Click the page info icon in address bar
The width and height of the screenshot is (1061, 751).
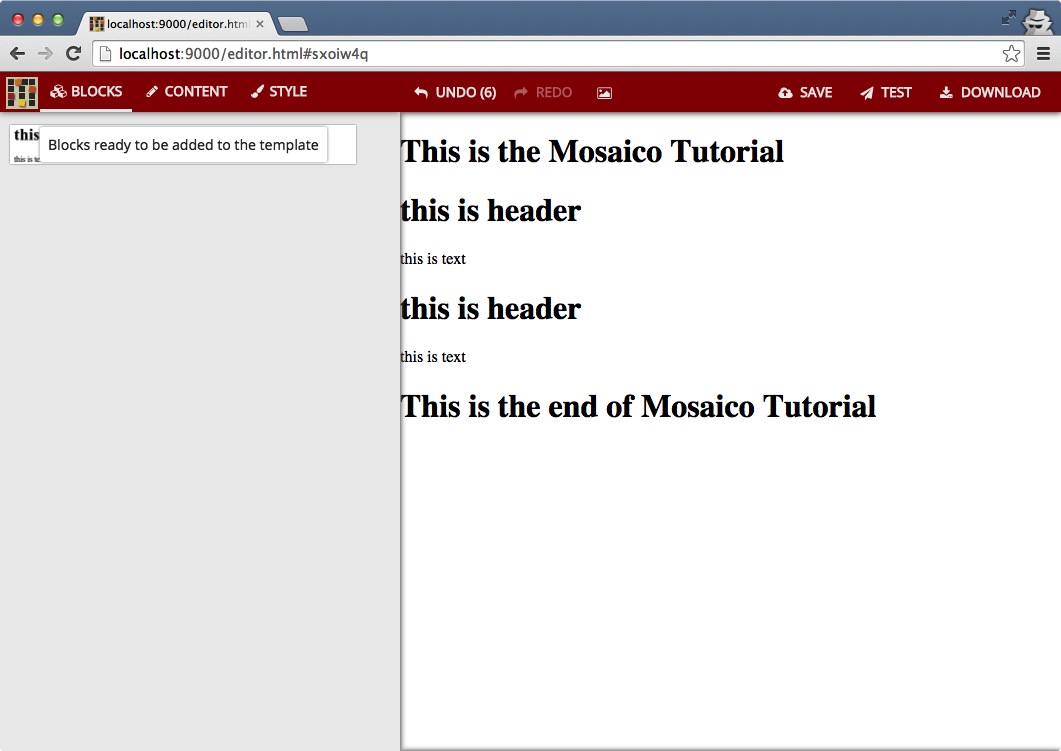(x=106, y=53)
